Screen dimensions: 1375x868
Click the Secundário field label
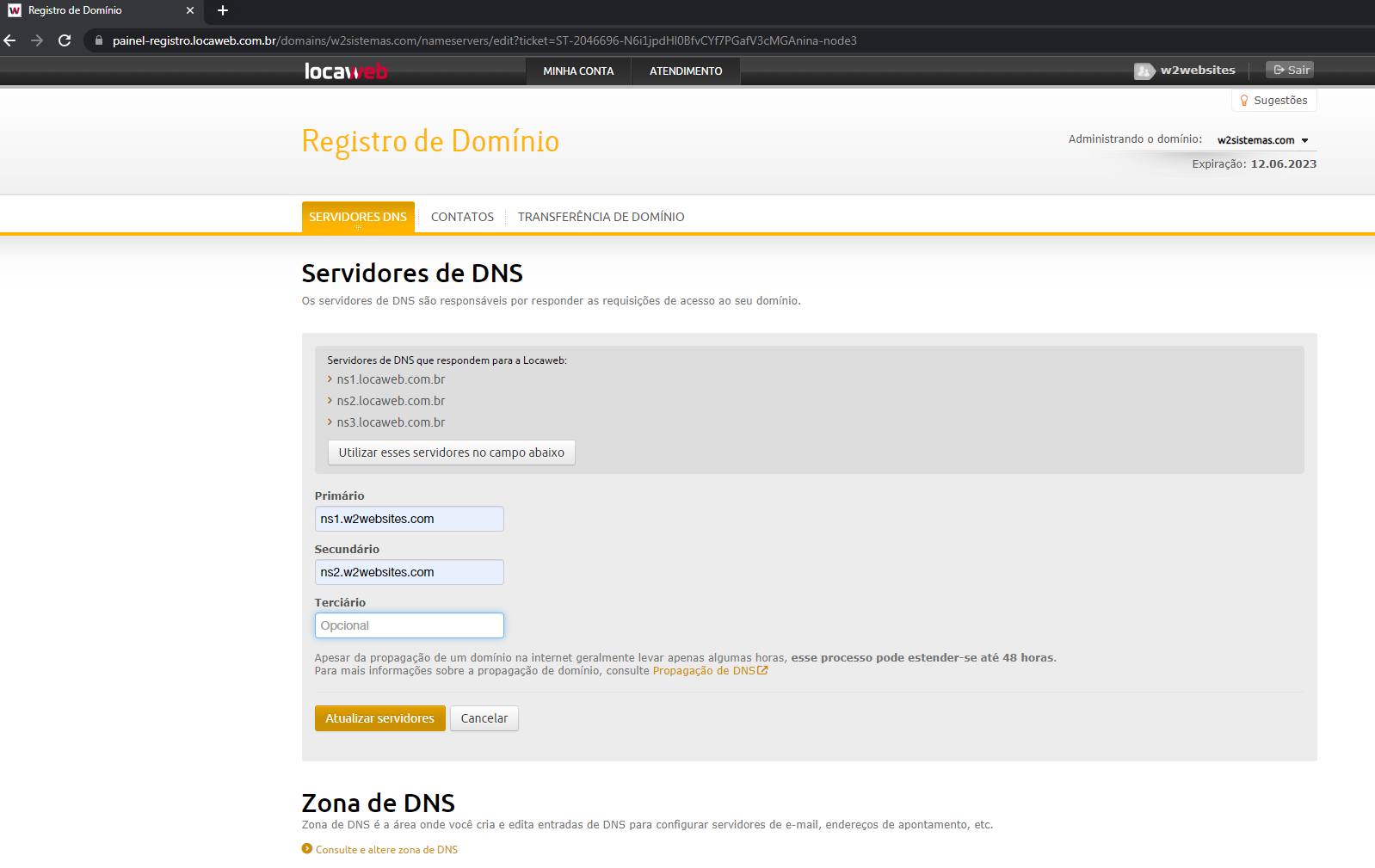pyautogui.click(x=347, y=550)
